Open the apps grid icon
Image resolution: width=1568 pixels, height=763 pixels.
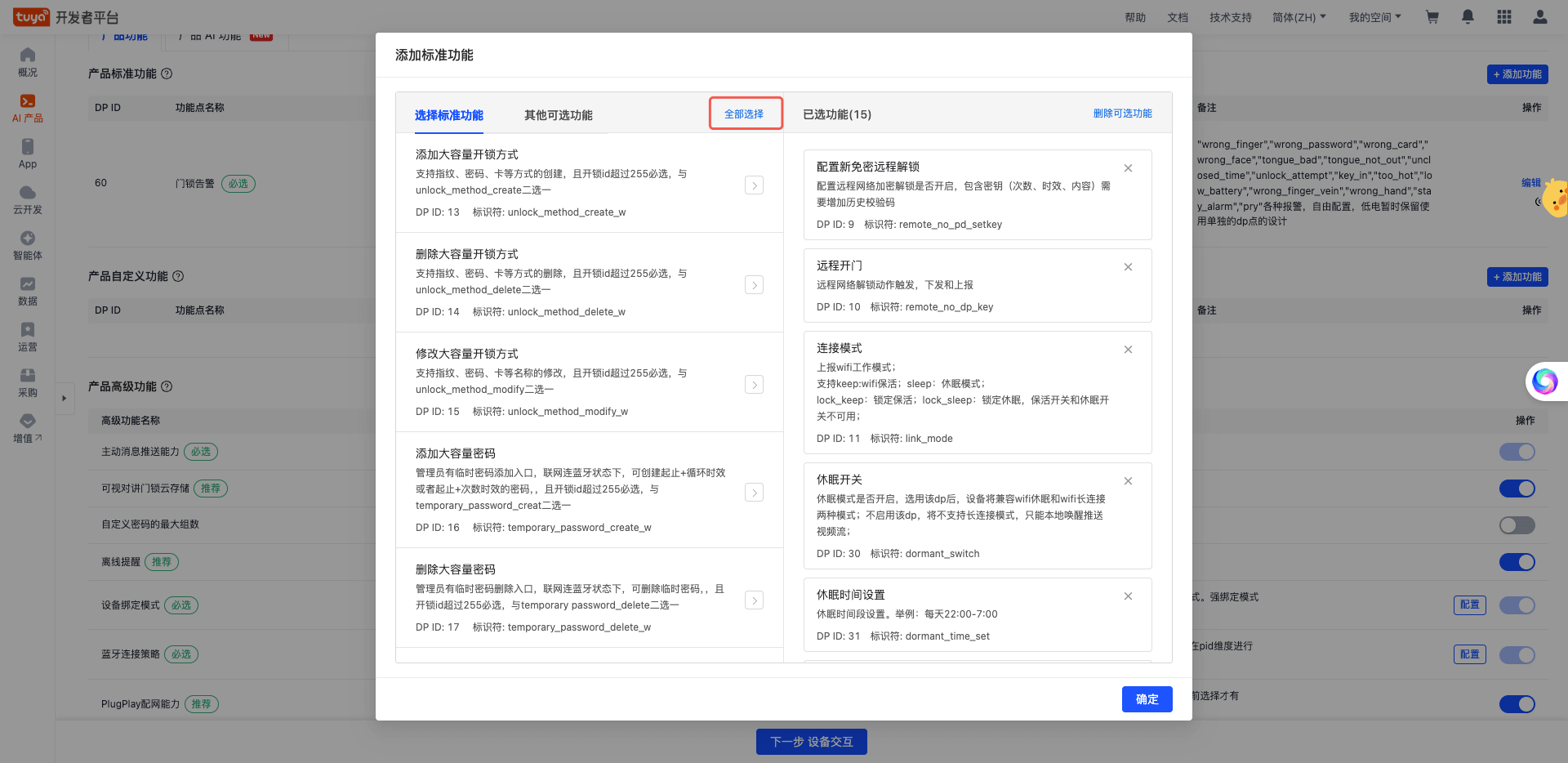coord(1503,17)
